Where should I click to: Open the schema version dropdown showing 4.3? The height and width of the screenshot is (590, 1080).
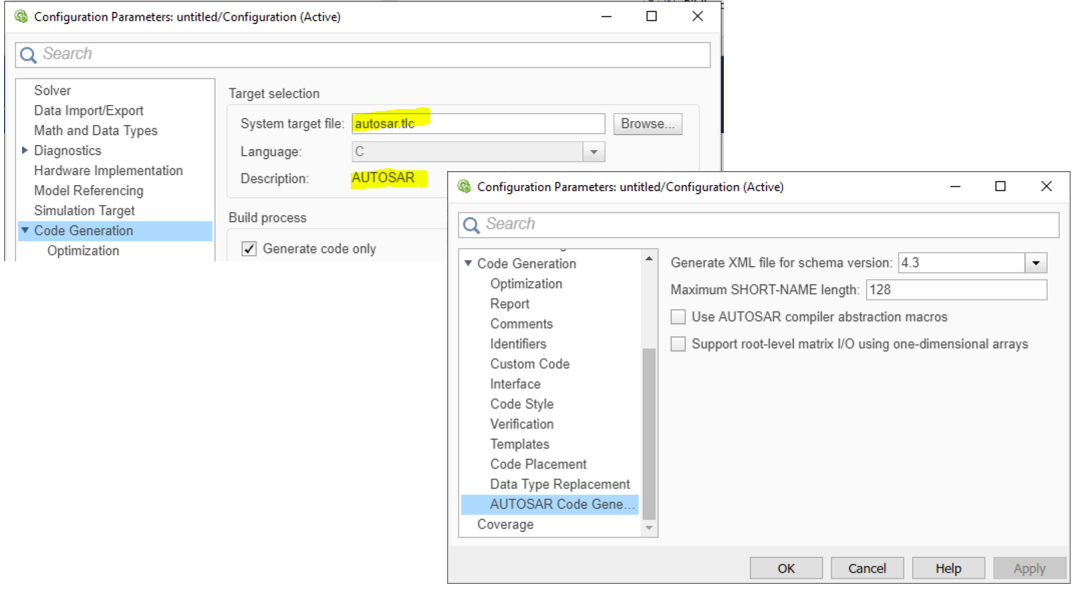pyautogui.click(x=1036, y=262)
